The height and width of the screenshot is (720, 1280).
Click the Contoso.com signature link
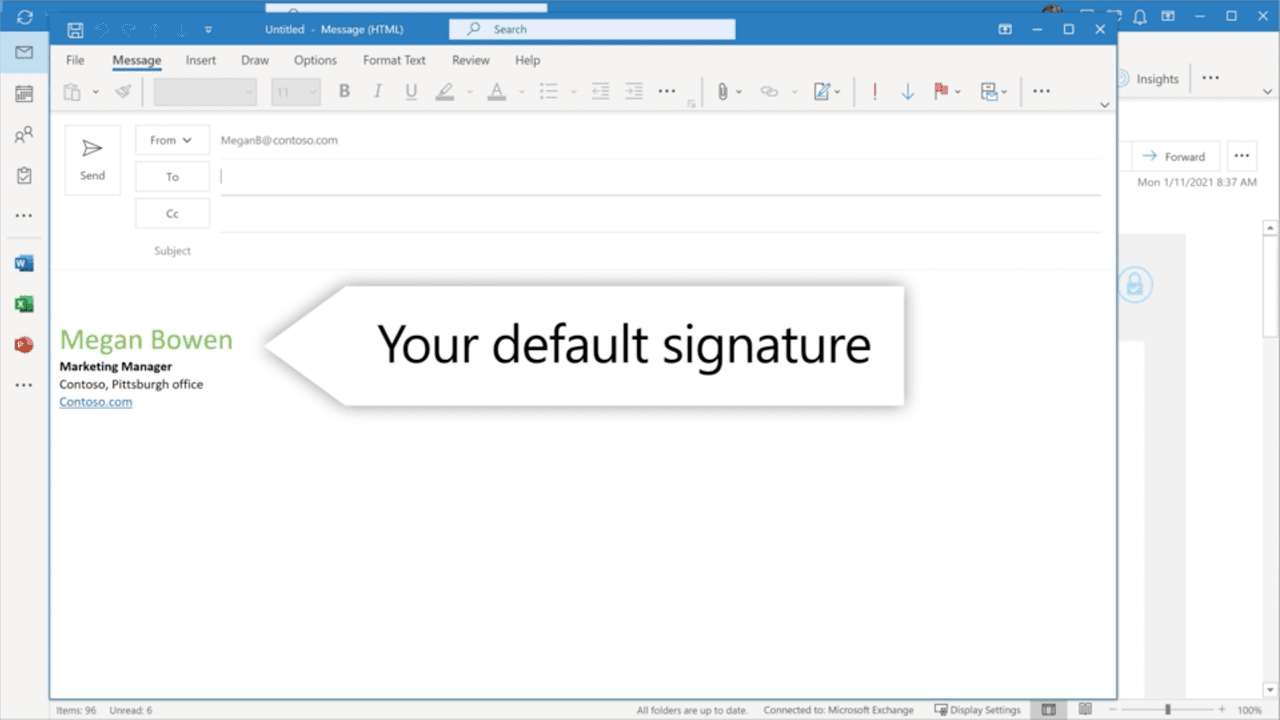pos(96,402)
